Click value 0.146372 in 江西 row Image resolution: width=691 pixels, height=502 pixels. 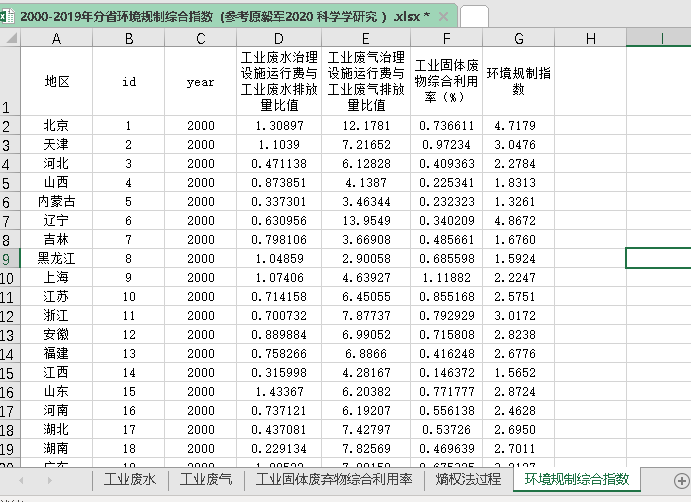pos(446,372)
